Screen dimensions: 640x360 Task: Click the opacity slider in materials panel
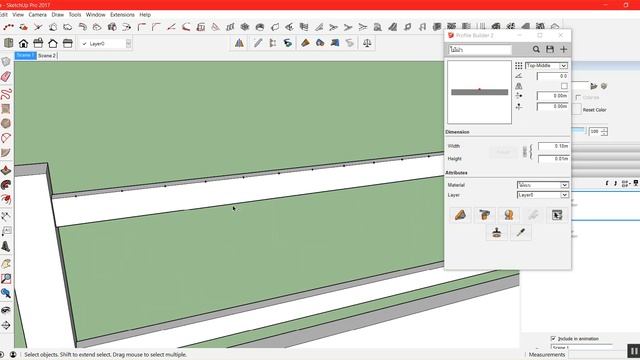pyautogui.click(x=579, y=131)
